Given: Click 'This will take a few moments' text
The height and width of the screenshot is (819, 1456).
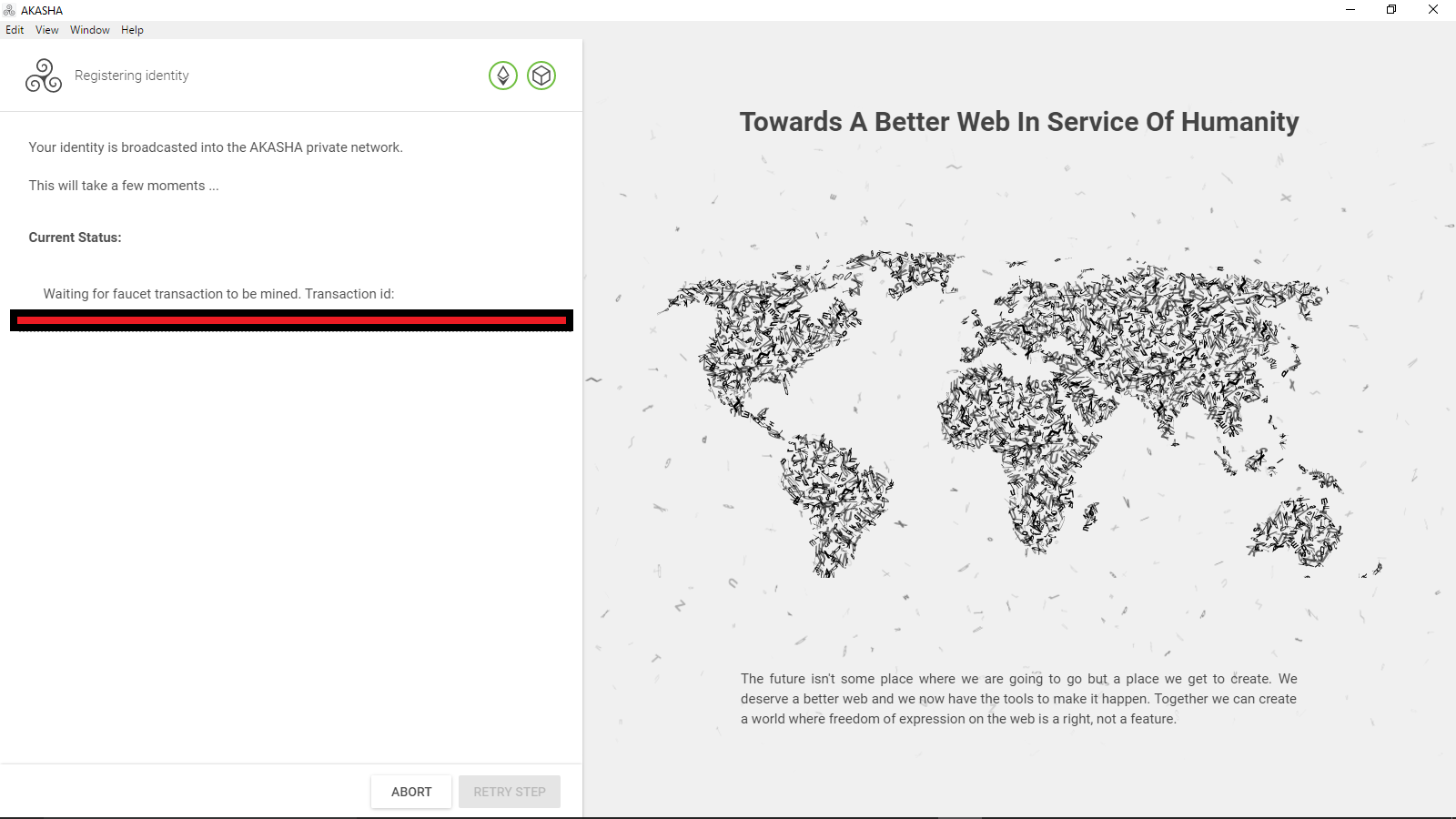Looking at the screenshot, I should (x=124, y=186).
